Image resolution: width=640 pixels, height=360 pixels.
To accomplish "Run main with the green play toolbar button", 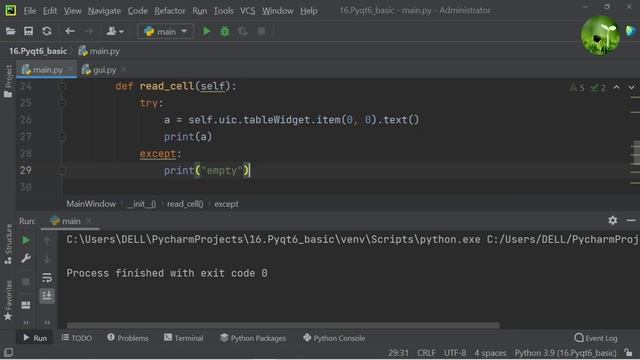I will 207,31.
